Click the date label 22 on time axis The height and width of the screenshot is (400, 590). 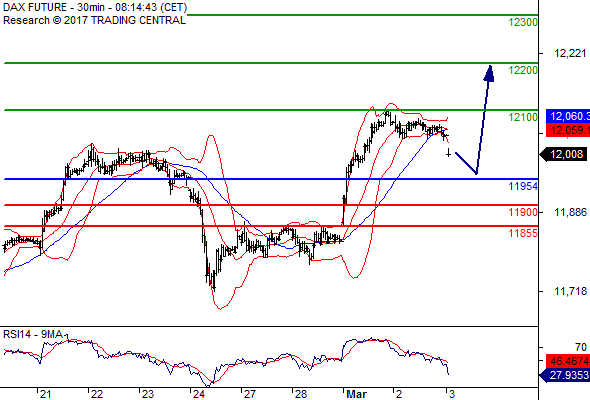[x=97, y=394]
